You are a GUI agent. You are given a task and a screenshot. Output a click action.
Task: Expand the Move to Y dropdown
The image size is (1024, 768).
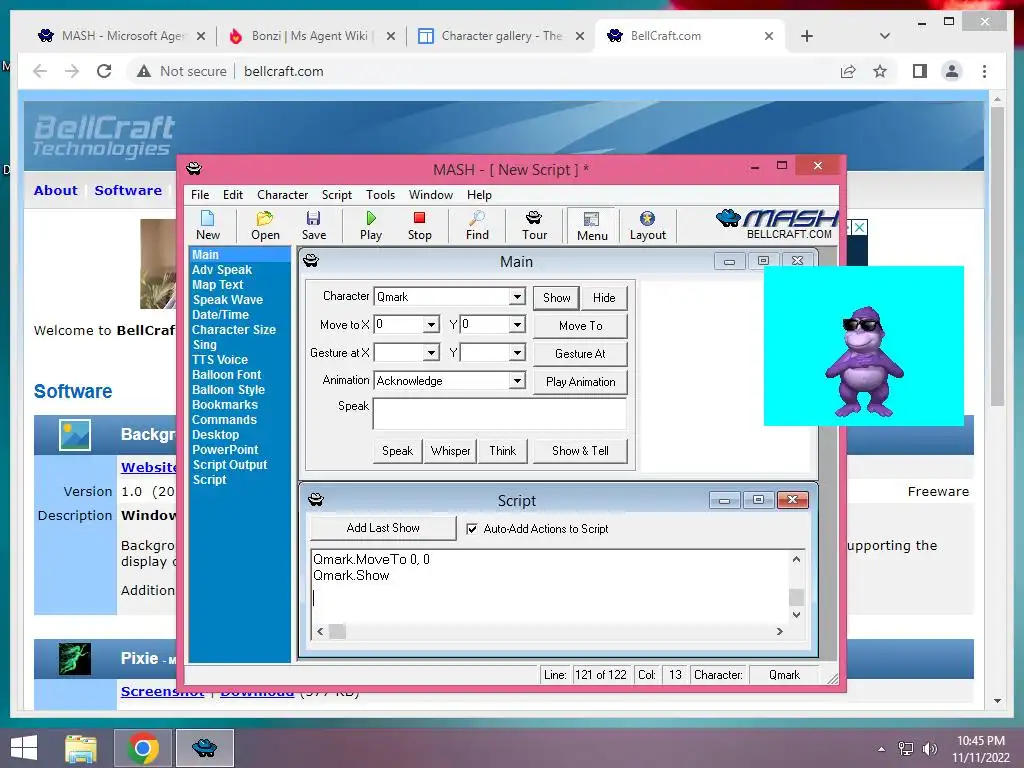pyautogui.click(x=517, y=325)
